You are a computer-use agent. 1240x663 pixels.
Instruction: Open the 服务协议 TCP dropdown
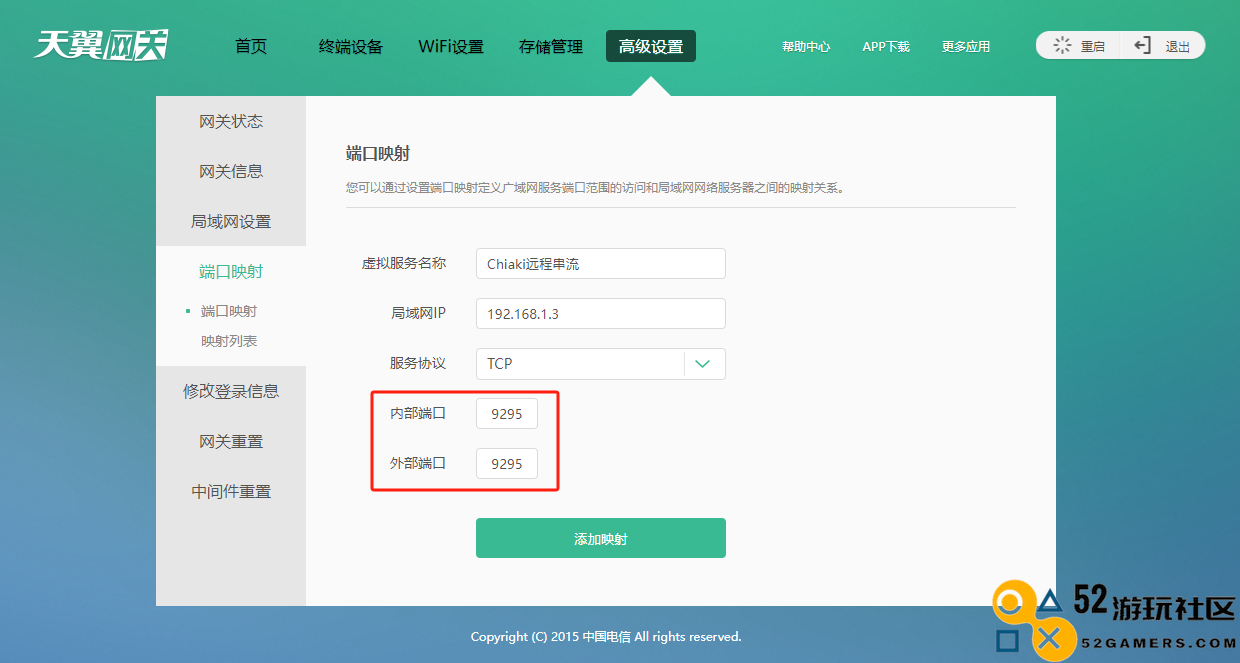pyautogui.click(x=601, y=364)
